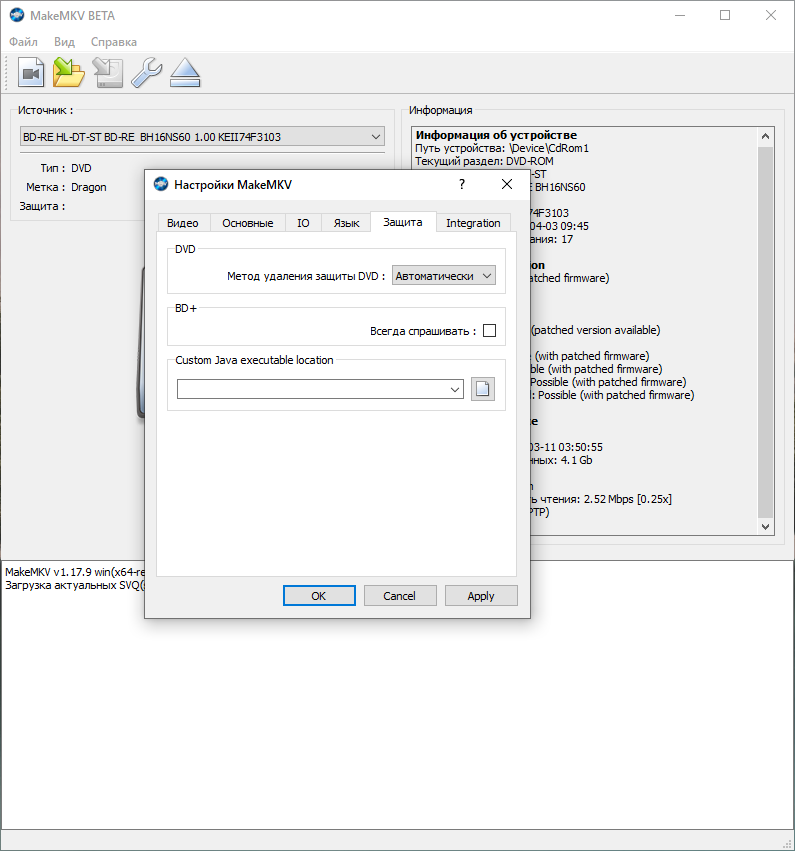This screenshot has height=851, width=795.
Task: Switch to the IO tab
Action: 303,223
